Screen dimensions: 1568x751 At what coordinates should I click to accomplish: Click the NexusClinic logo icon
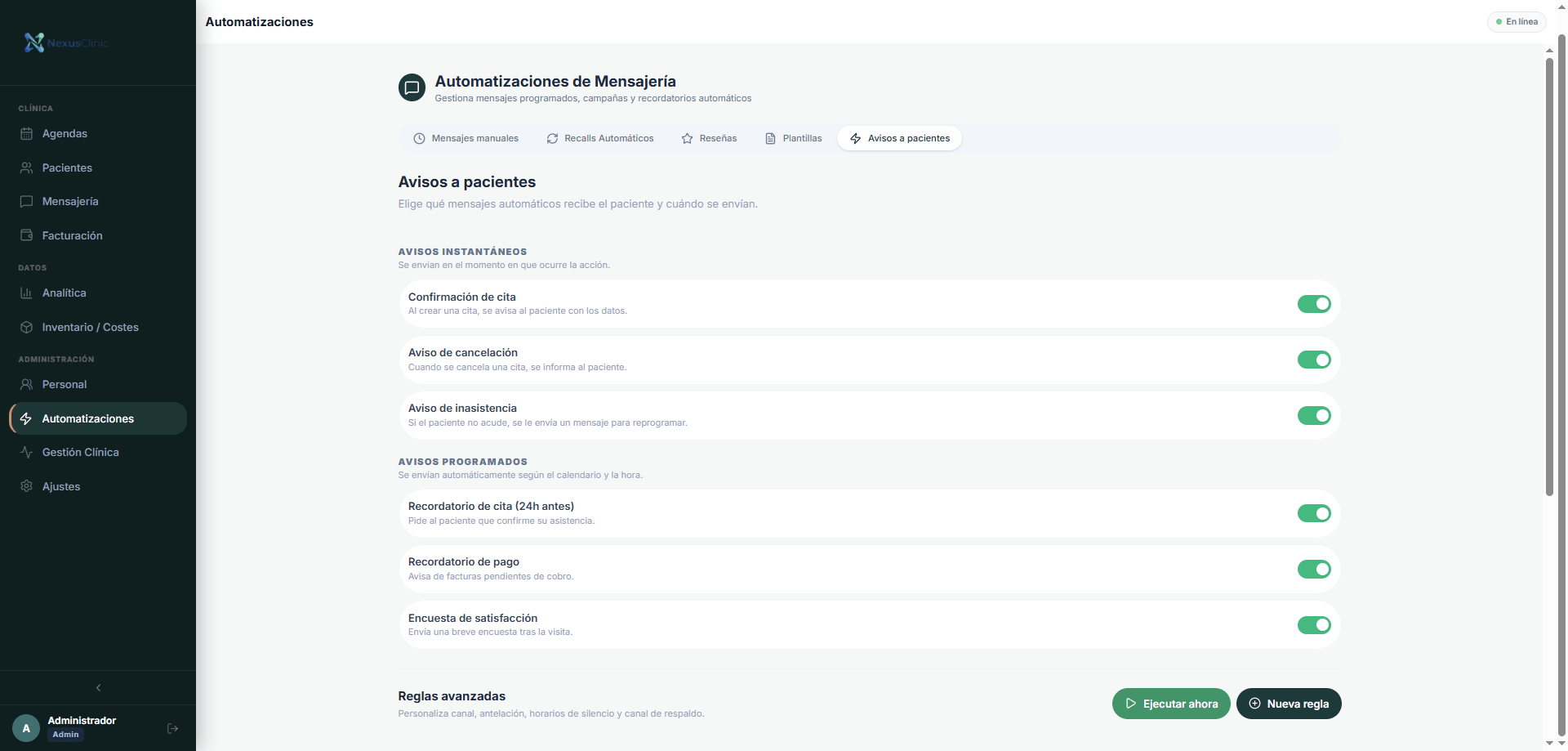click(x=34, y=42)
